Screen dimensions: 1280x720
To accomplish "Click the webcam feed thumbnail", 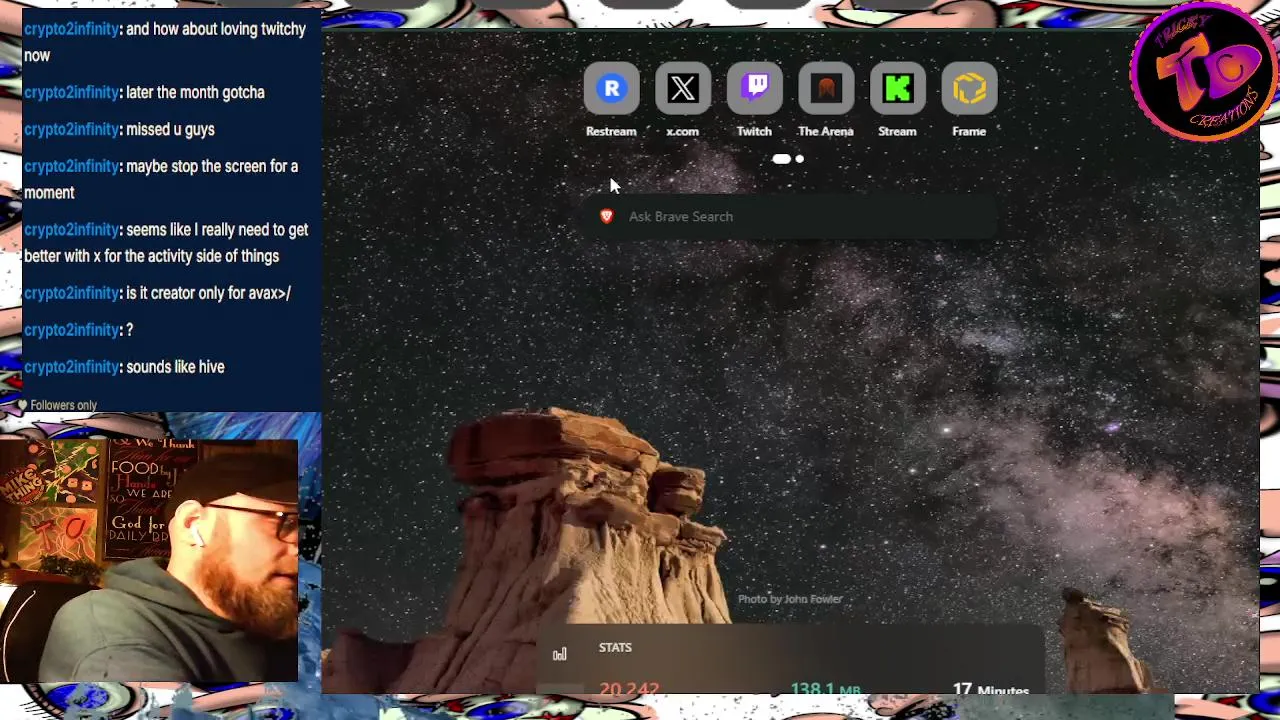I will (x=150, y=560).
